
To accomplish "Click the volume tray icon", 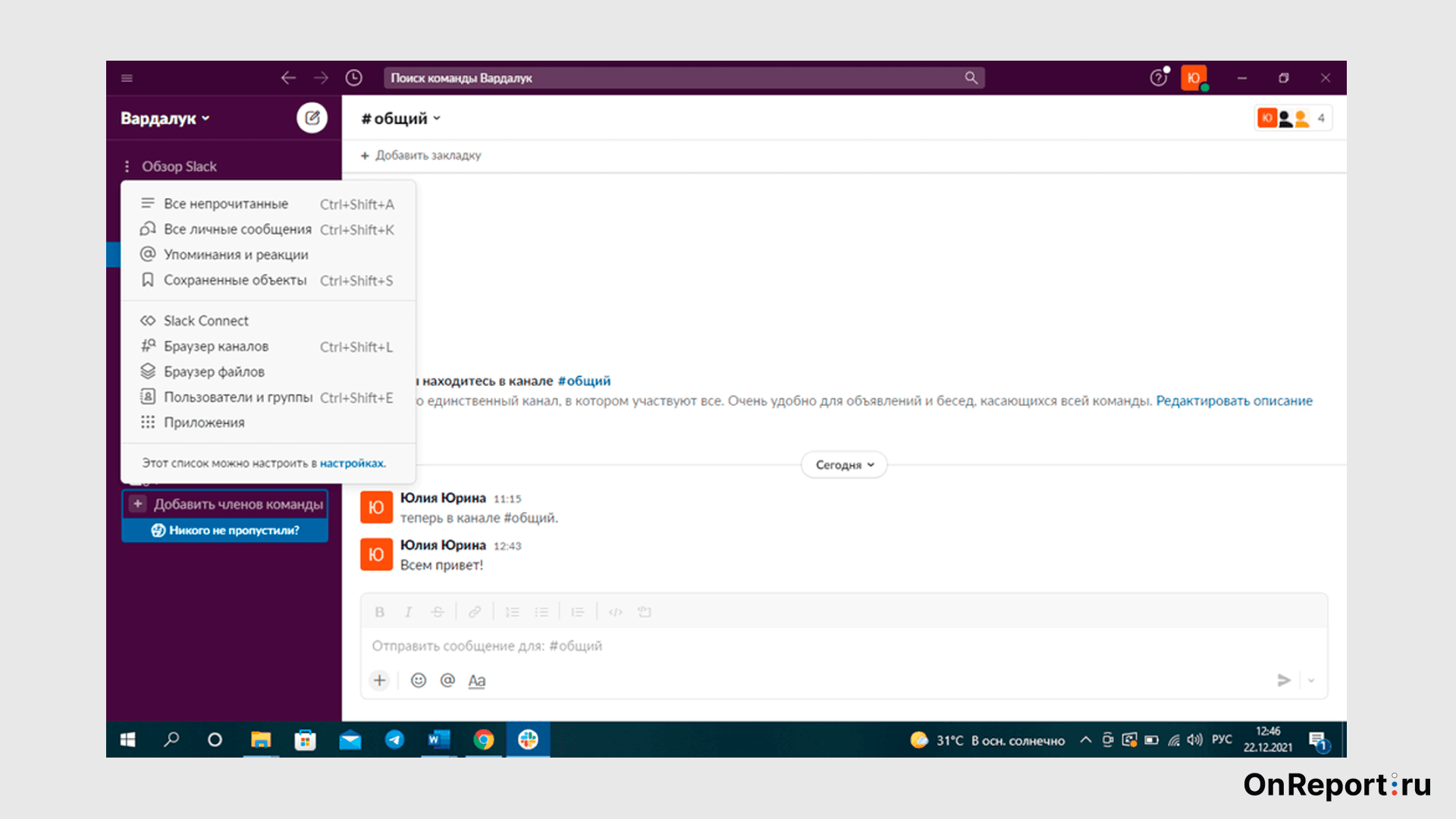I will [x=1194, y=739].
